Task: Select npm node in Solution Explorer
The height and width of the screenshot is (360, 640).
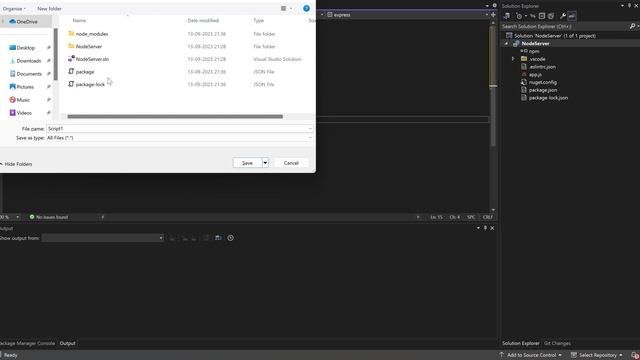Action: click(534, 51)
